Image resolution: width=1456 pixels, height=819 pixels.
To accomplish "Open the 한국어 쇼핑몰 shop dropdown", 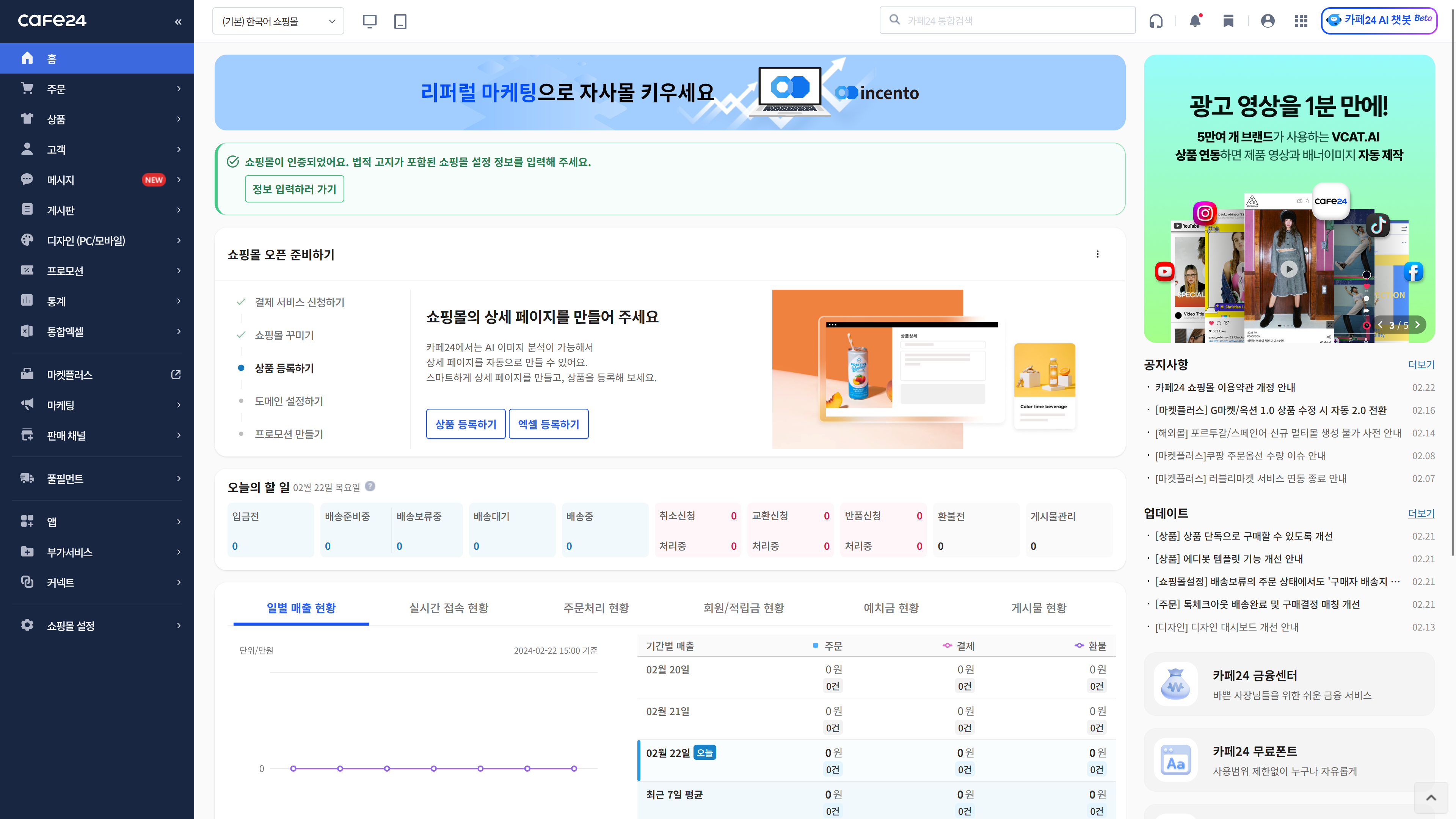I will pos(278,22).
